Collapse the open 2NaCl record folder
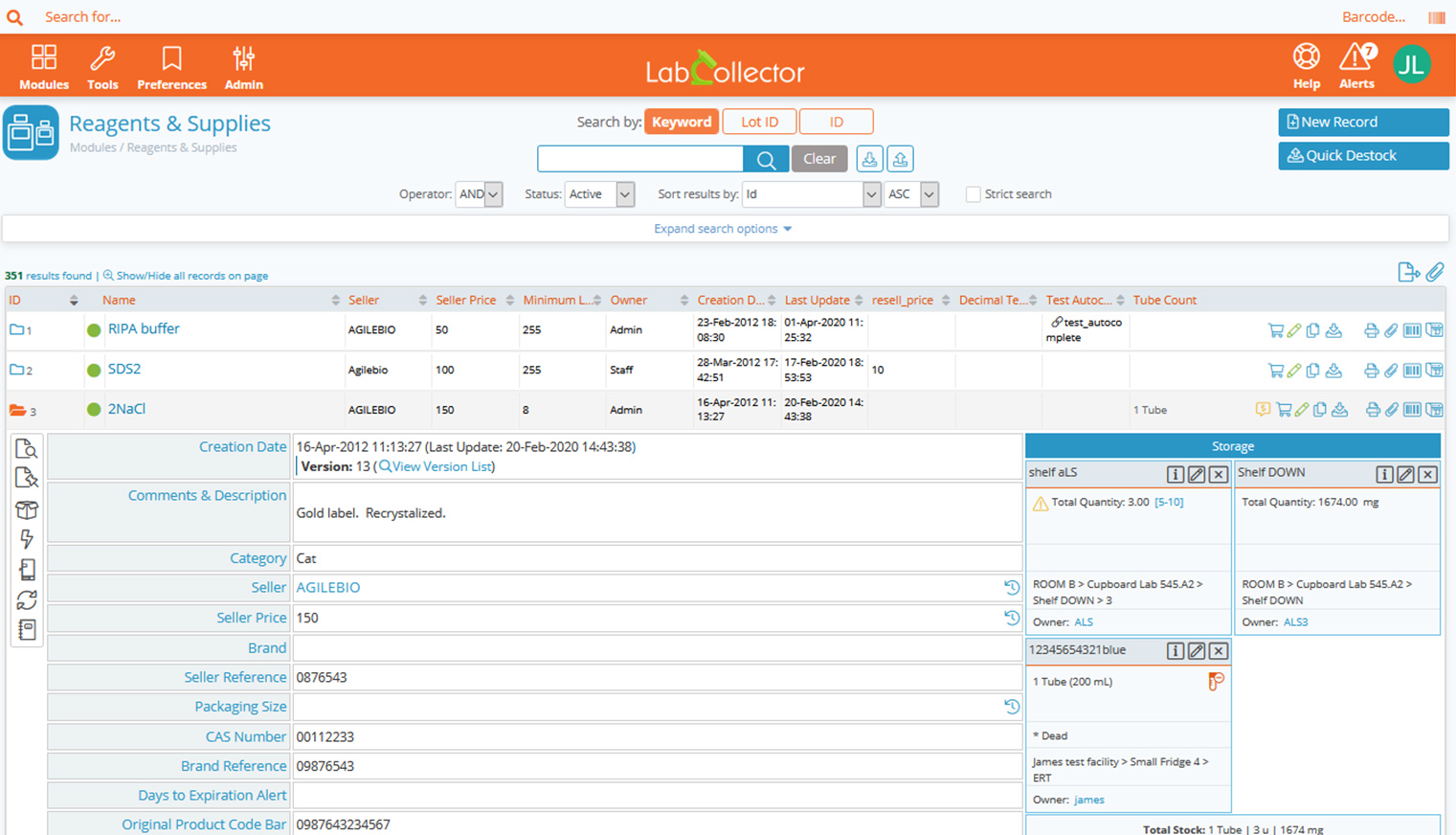The height and width of the screenshot is (835, 1456). pos(17,410)
